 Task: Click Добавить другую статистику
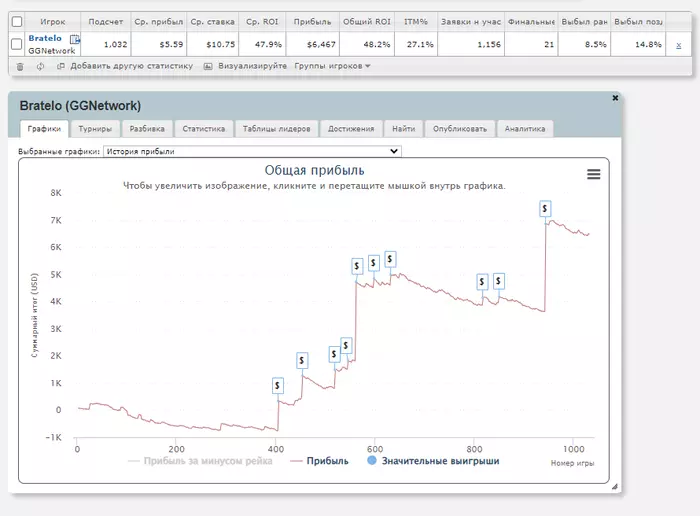tap(125, 66)
